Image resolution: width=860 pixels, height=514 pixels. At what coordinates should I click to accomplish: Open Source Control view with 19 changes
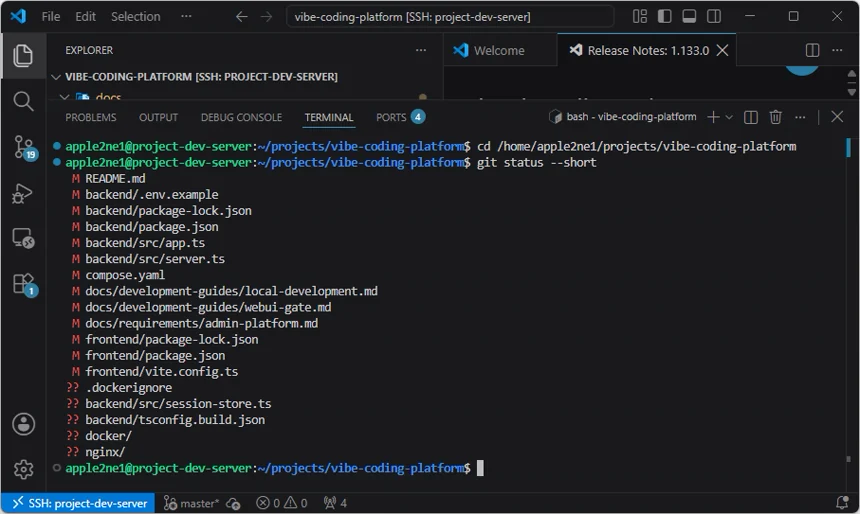tap(24, 148)
